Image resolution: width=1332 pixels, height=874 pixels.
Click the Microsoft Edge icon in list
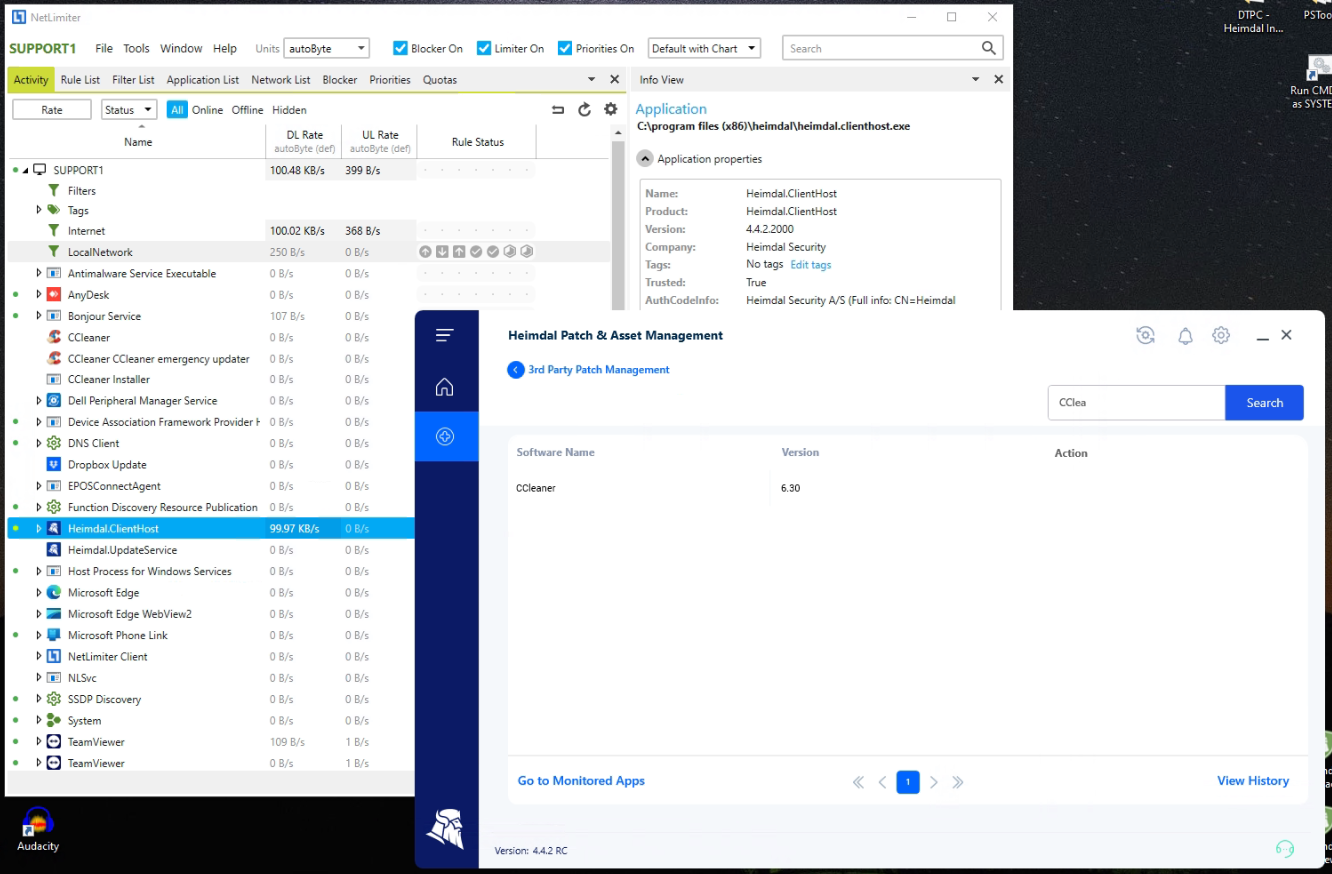(x=54, y=593)
